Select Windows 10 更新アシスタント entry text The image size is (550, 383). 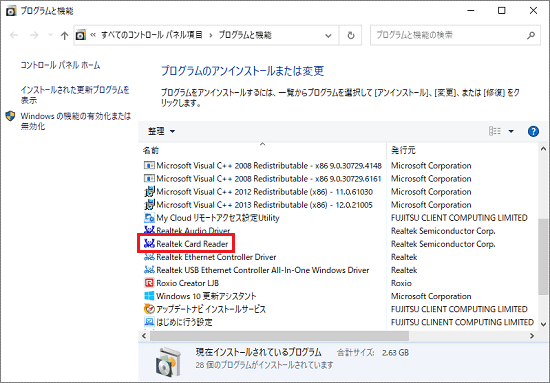[x=206, y=296]
